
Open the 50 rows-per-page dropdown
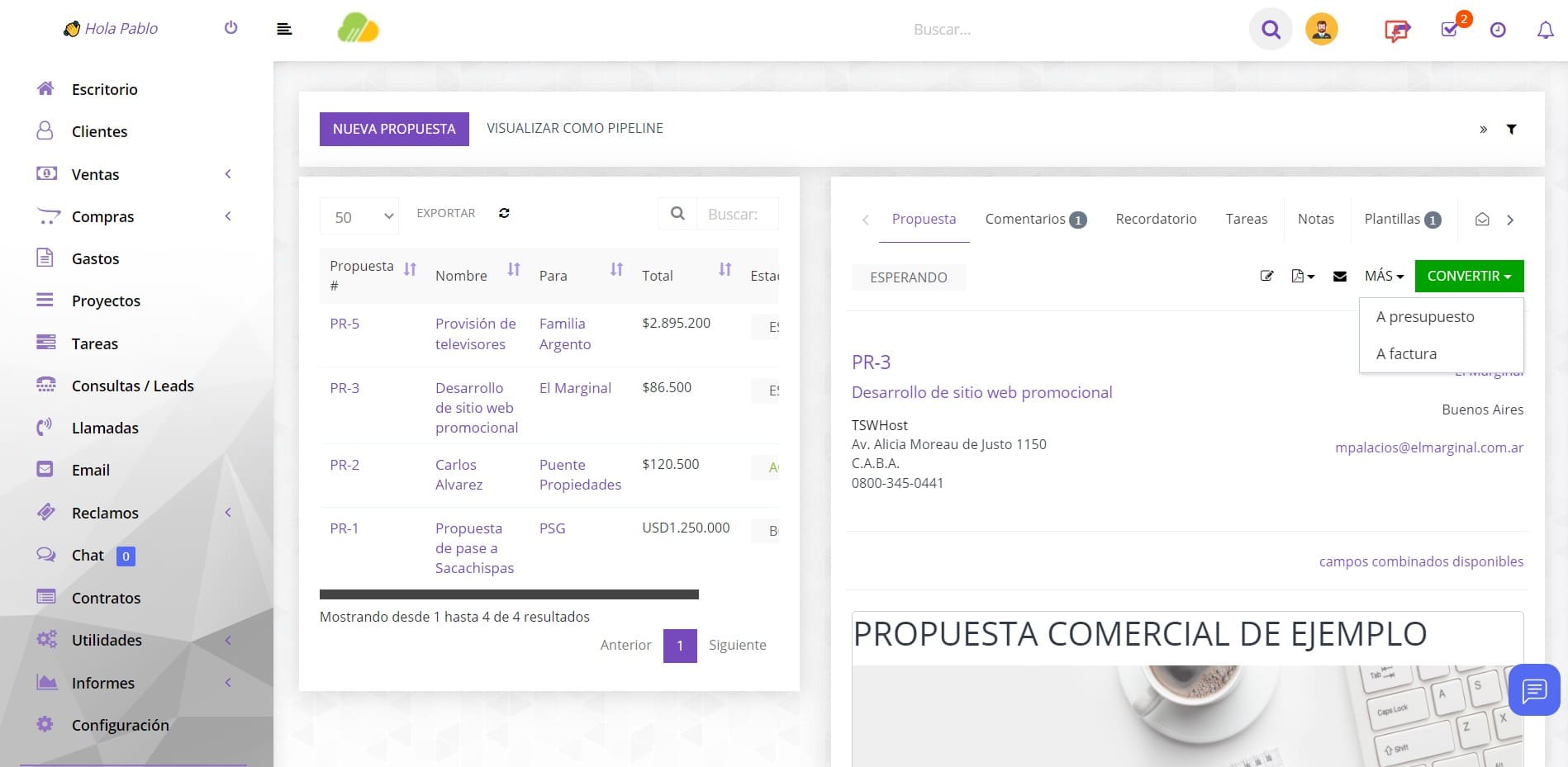359,216
